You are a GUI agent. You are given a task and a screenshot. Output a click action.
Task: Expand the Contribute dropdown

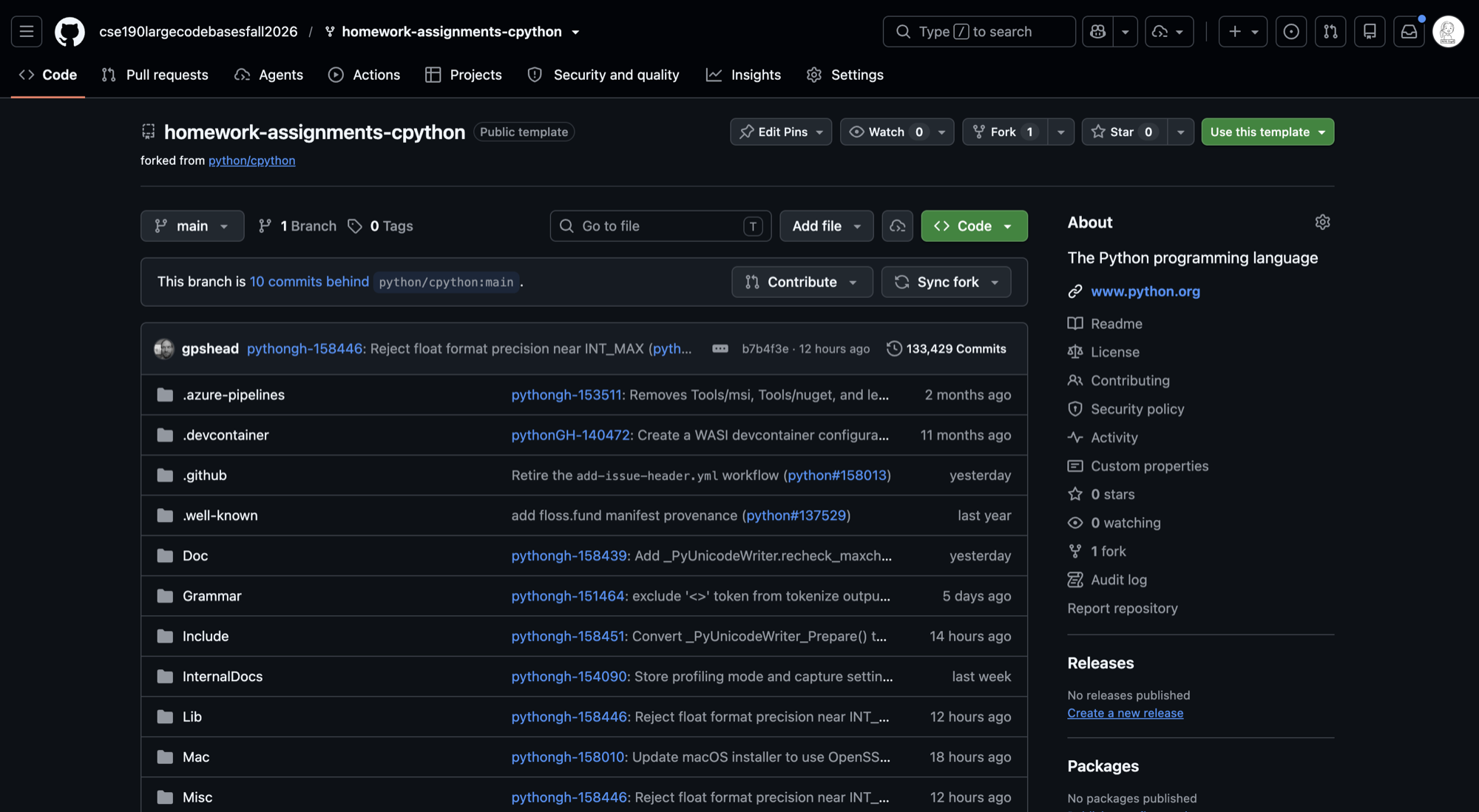click(x=802, y=282)
